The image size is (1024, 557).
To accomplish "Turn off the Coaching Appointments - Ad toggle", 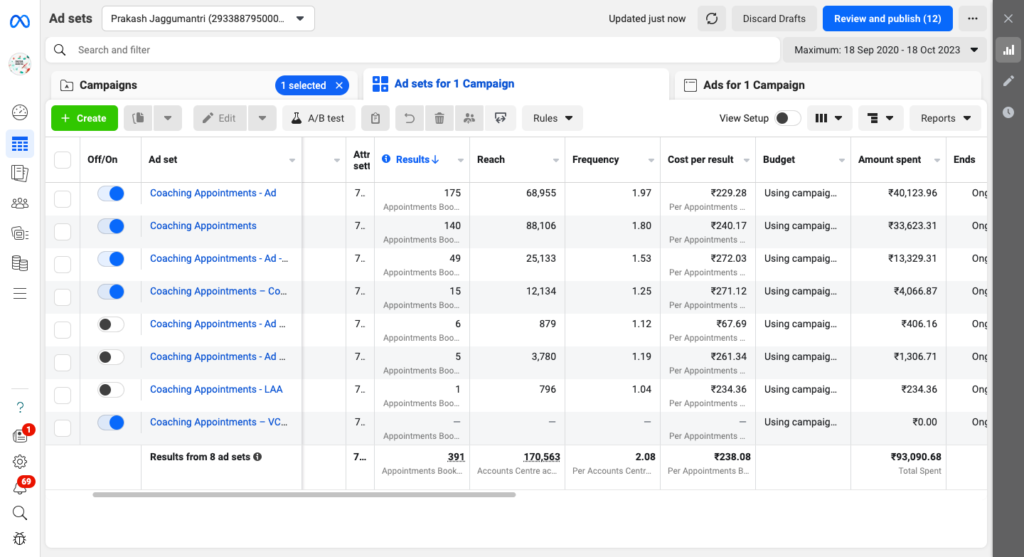I will (x=110, y=193).
